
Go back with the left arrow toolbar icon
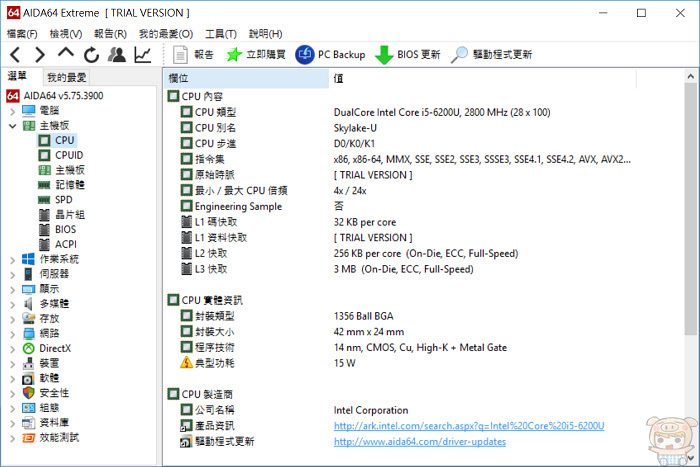(15, 55)
